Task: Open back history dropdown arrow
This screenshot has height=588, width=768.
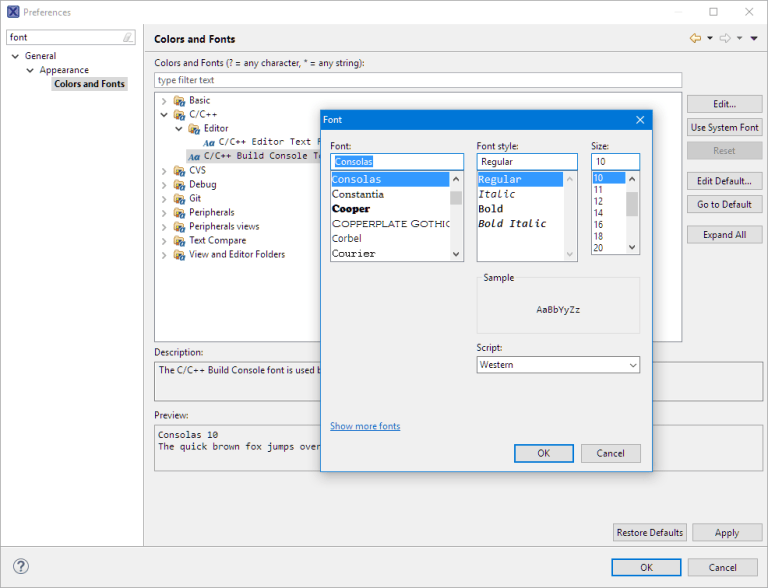Action: click(710, 38)
